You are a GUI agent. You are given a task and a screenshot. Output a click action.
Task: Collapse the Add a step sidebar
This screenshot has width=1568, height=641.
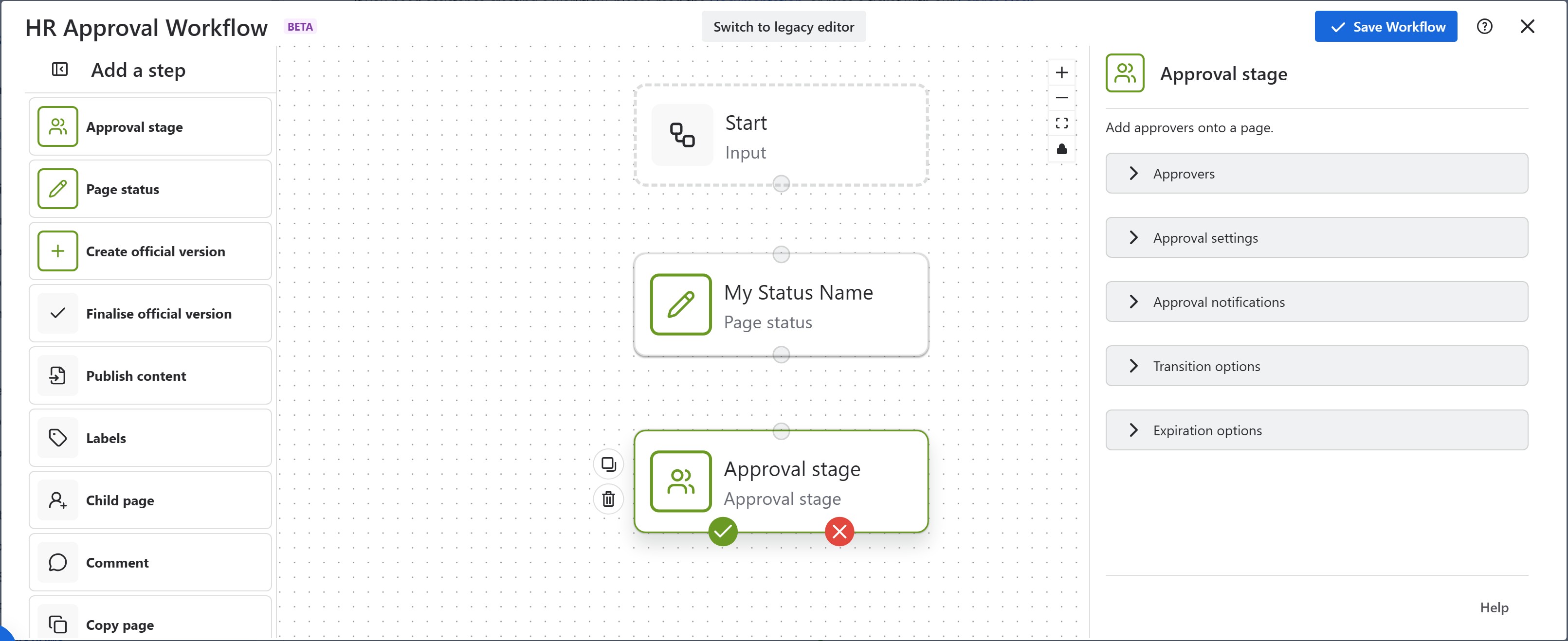click(x=60, y=70)
